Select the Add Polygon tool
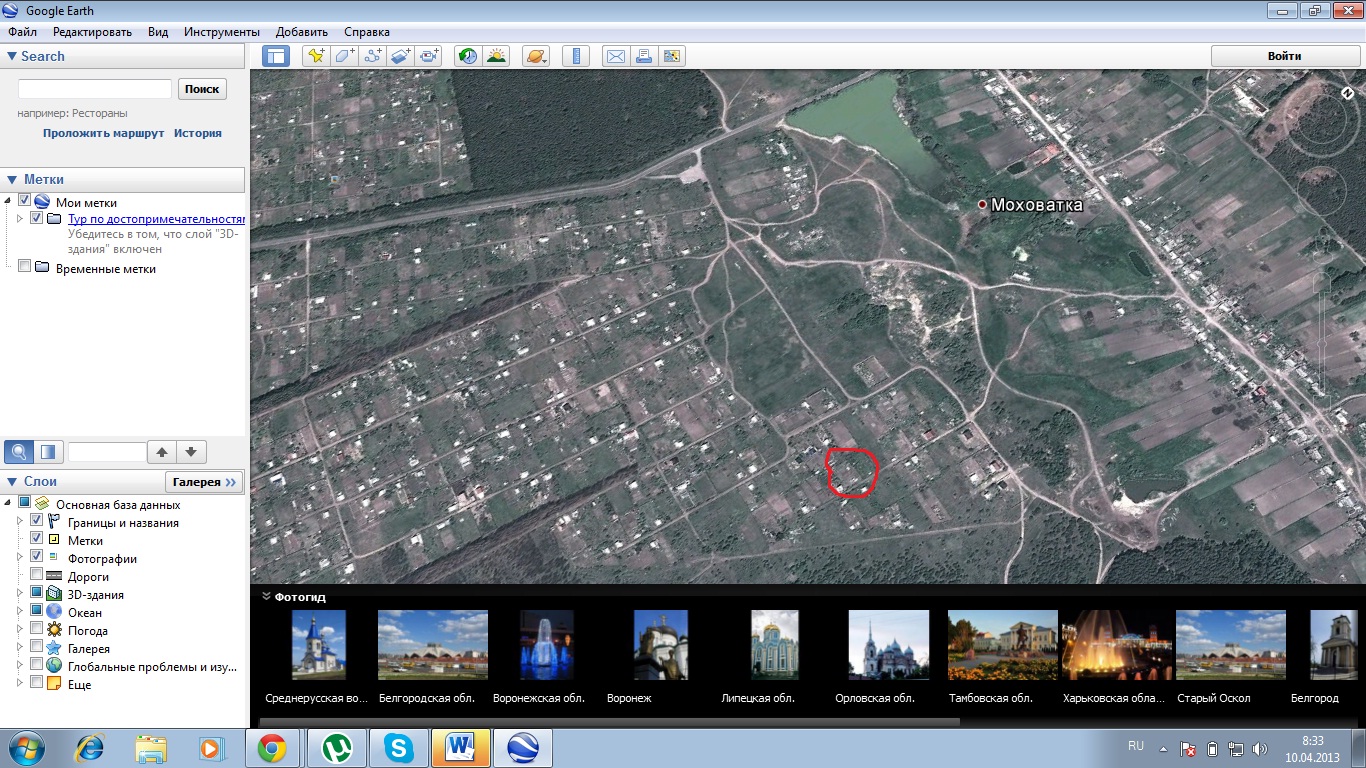1366x768 pixels. coord(345,56)
